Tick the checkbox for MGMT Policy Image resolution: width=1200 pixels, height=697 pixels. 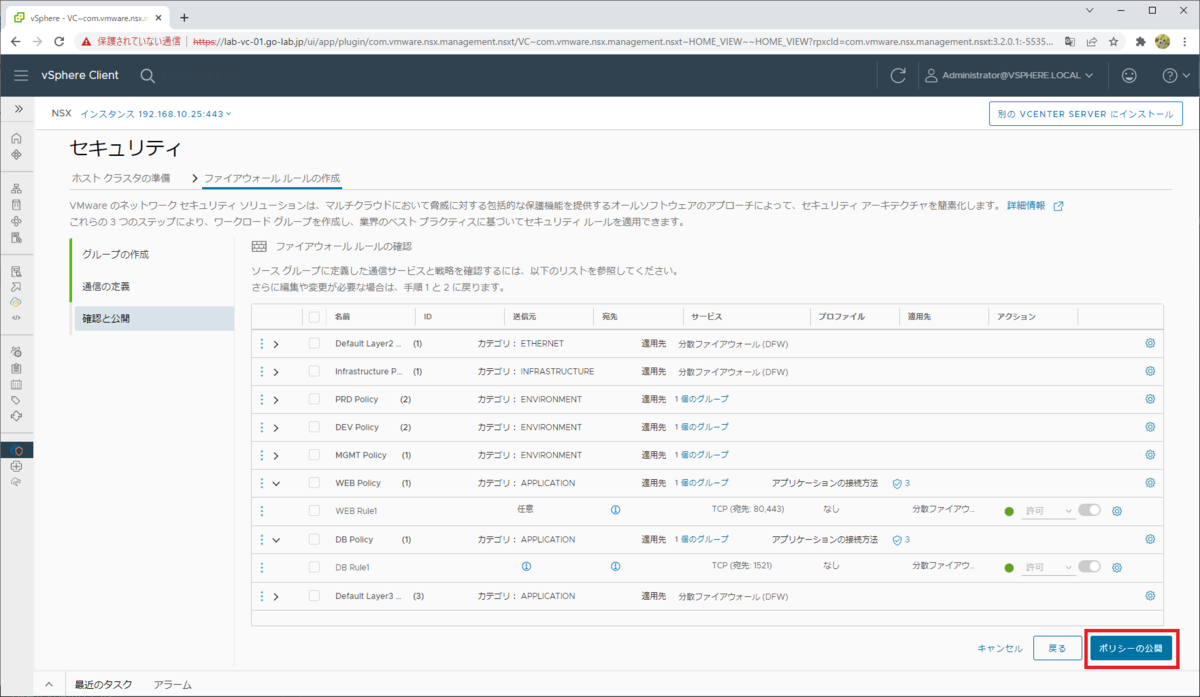315,455
